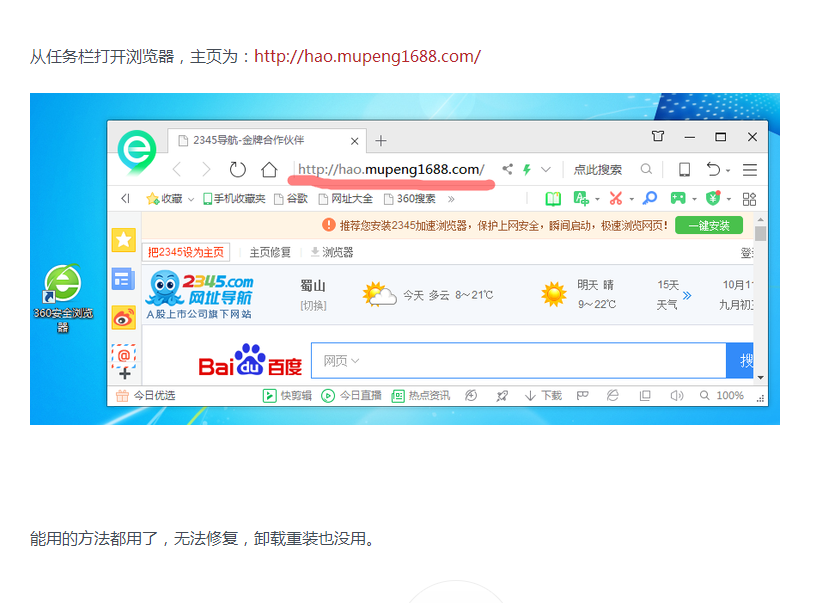Open the hamburger main menu
Viewport: 837px width, 603px height.
tap(750, 170)
